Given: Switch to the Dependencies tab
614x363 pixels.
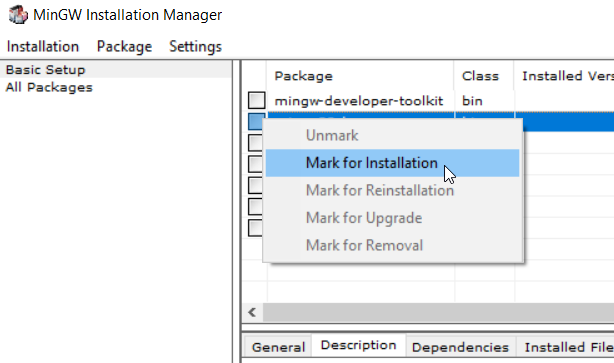Looking at the screenshot, I should (x=460, y=347).
